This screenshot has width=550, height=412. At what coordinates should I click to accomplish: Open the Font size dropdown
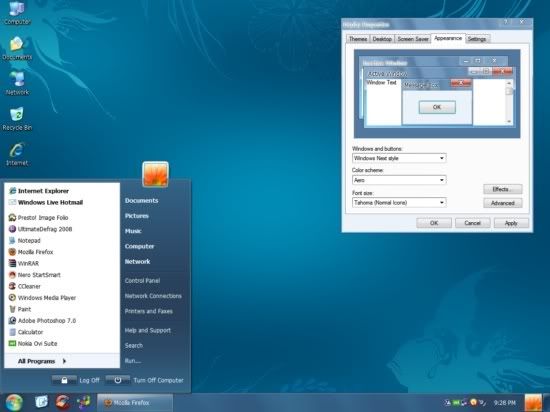399,202
